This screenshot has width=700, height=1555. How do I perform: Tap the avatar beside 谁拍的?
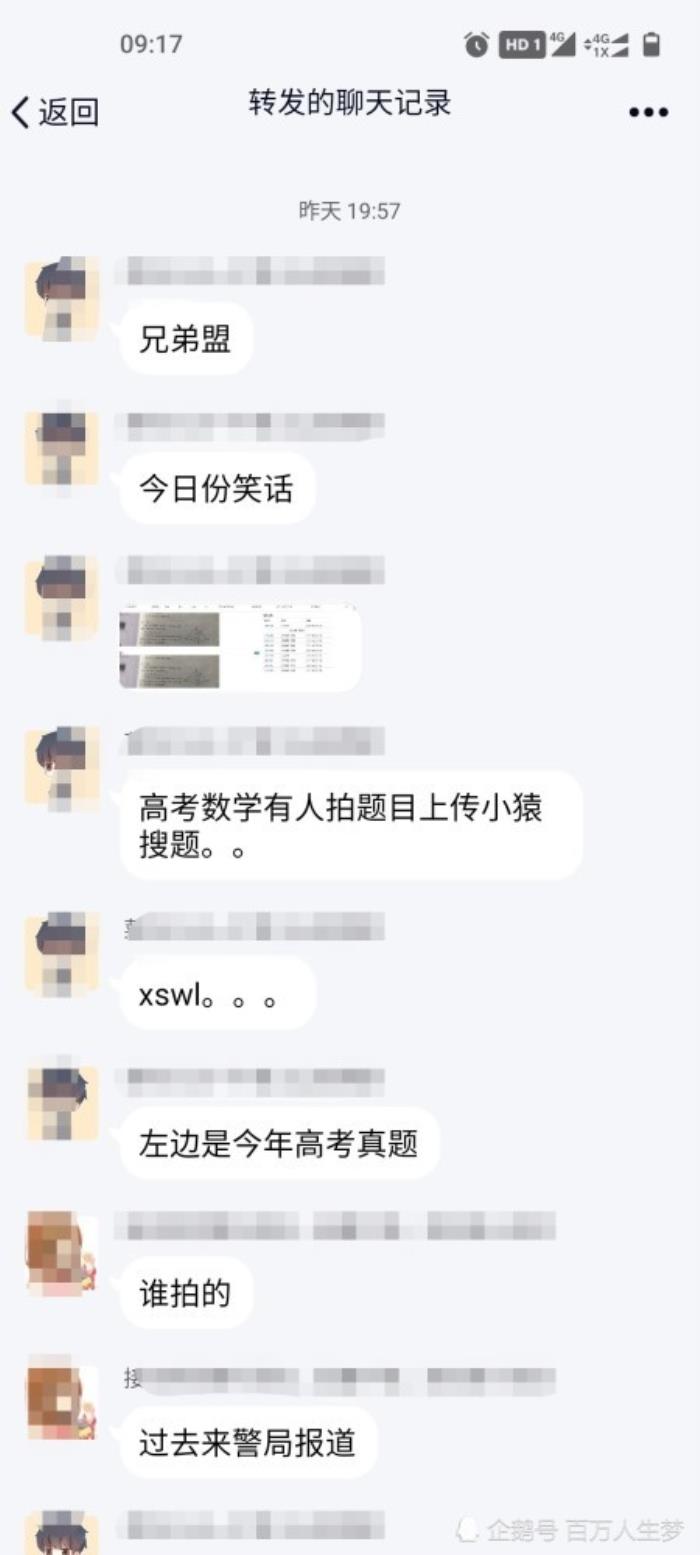62,1253
